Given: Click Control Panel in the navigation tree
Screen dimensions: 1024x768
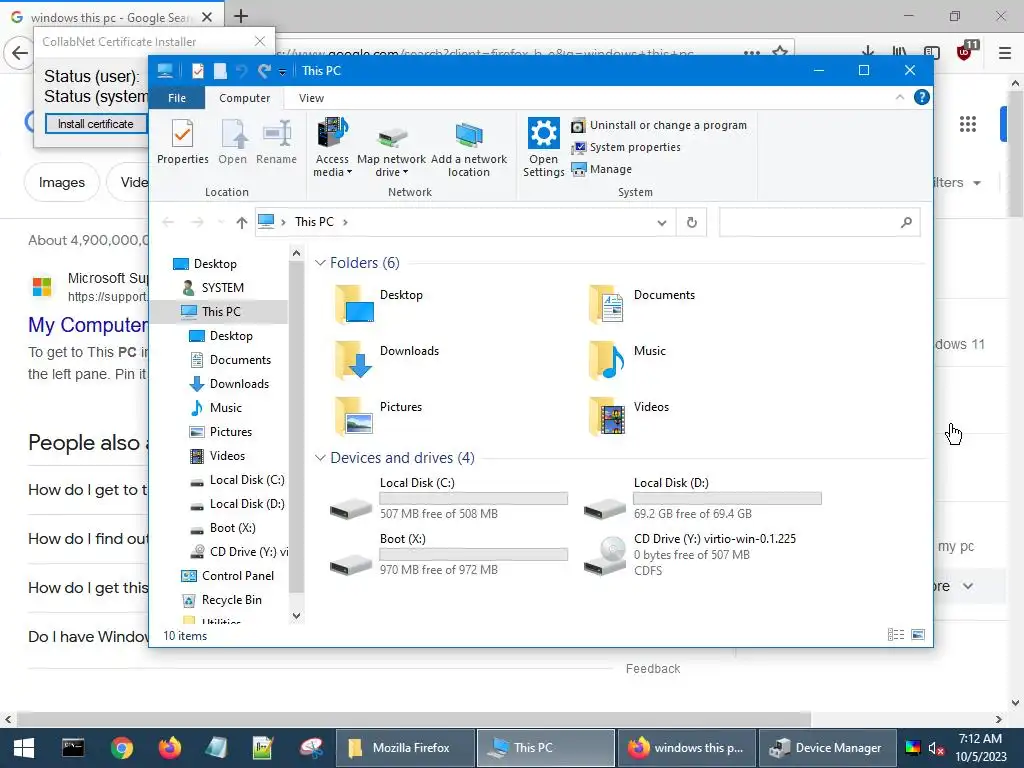Looking at the screenshot, I should [x=238, y=576].
